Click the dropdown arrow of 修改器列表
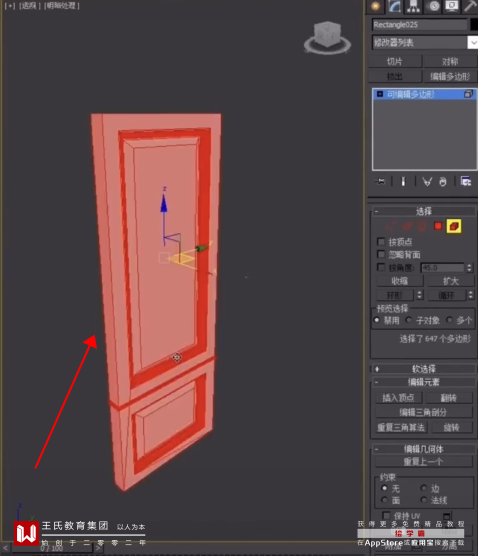This screenshot has width=478, height=556. pyautogui.click(x=473, y=43)
